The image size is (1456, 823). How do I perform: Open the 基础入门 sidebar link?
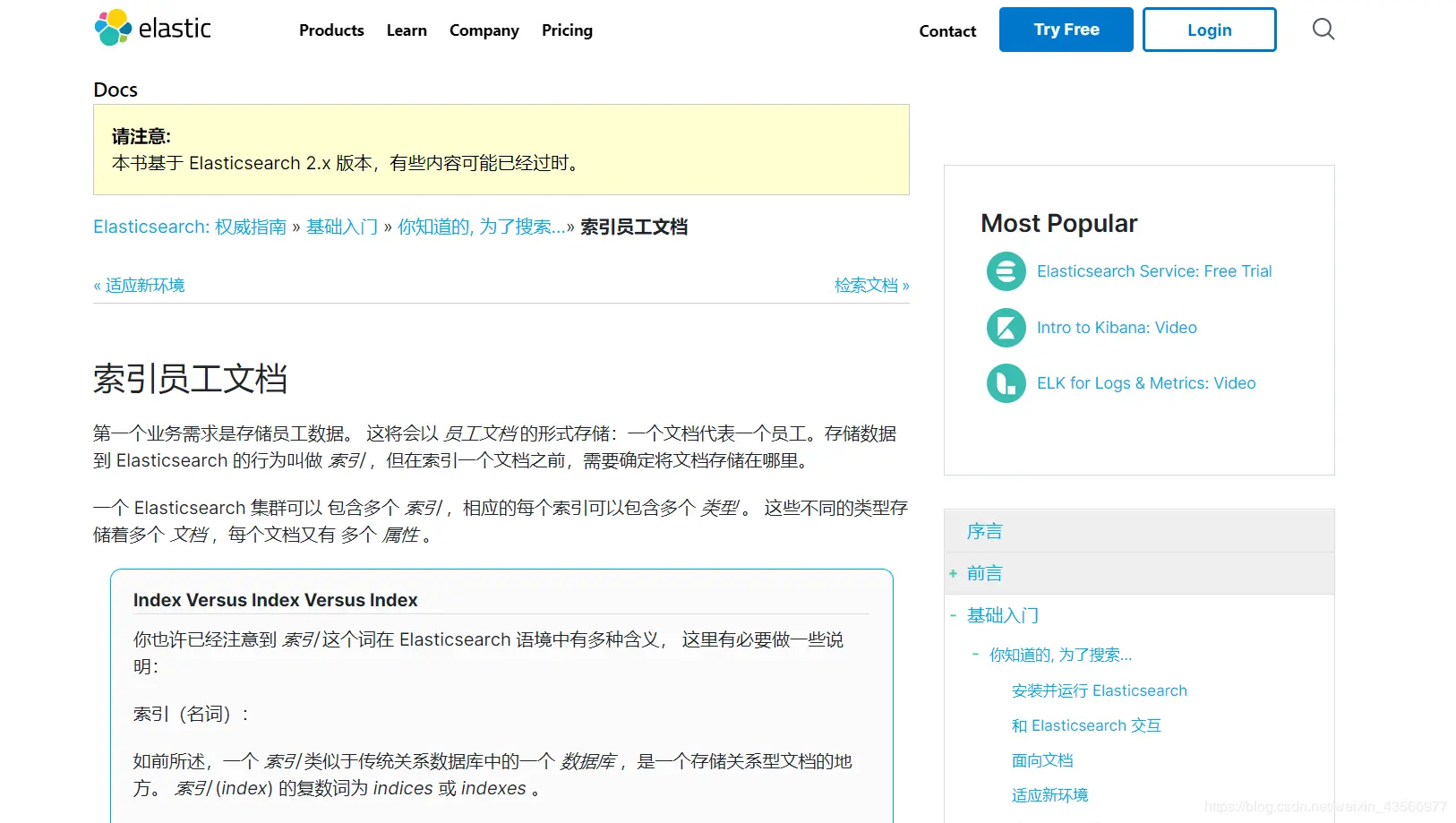[x=1003, y=615]
